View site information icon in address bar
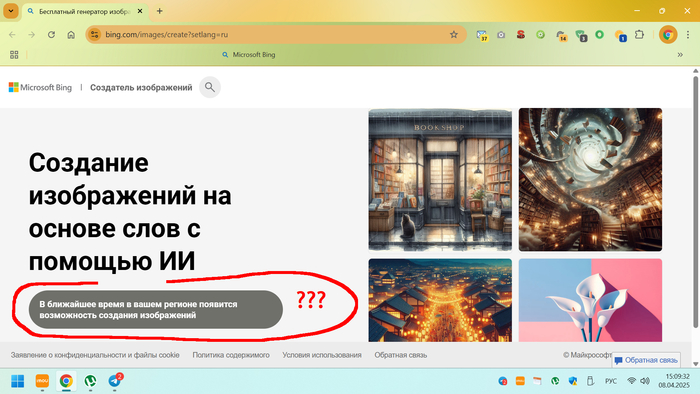The height and width of the screenshot is (394, 700). tap(94, 34)
